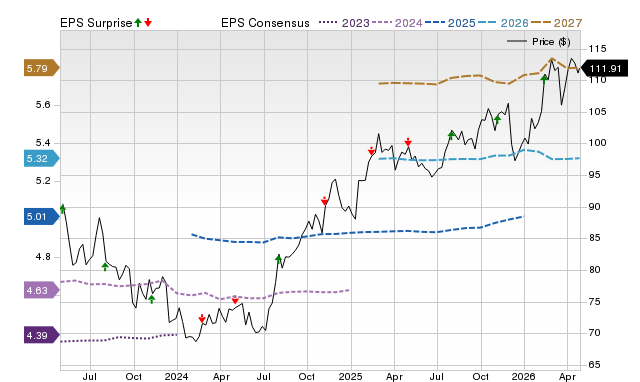
Task: Click the 2025 label on time axis
Action: [x=350, y=376]
